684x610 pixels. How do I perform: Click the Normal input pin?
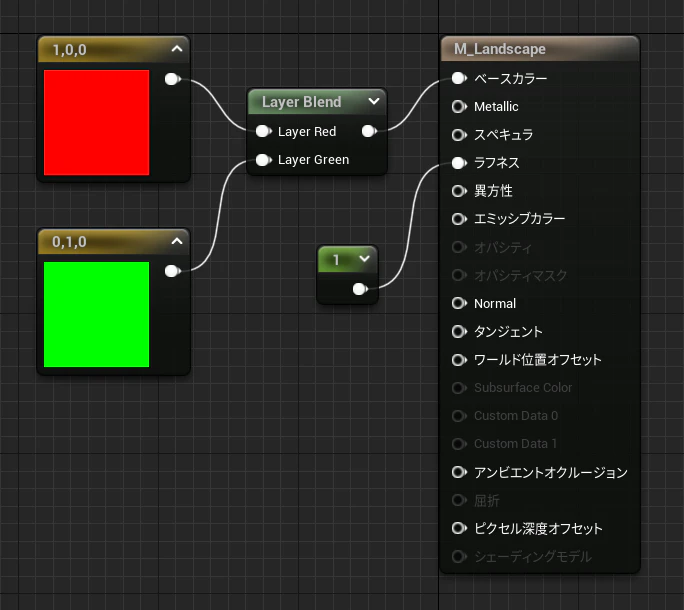point(459,303)
